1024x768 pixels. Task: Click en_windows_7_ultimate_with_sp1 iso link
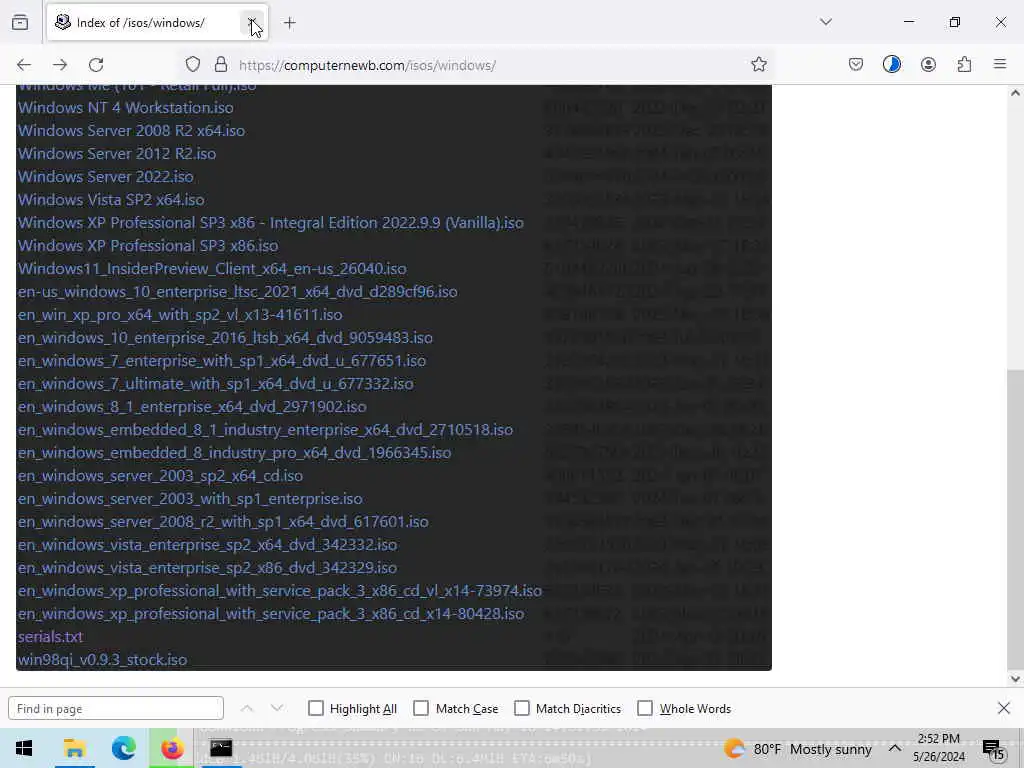tap(216, 383)
